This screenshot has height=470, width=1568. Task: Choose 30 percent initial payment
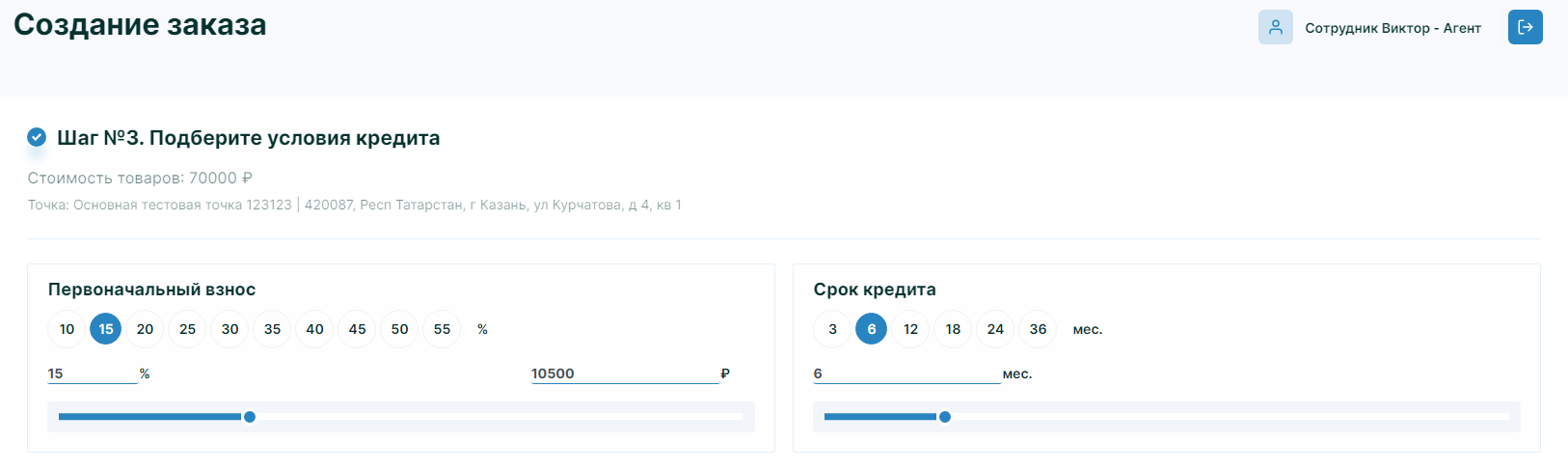(x=230, y=329)
